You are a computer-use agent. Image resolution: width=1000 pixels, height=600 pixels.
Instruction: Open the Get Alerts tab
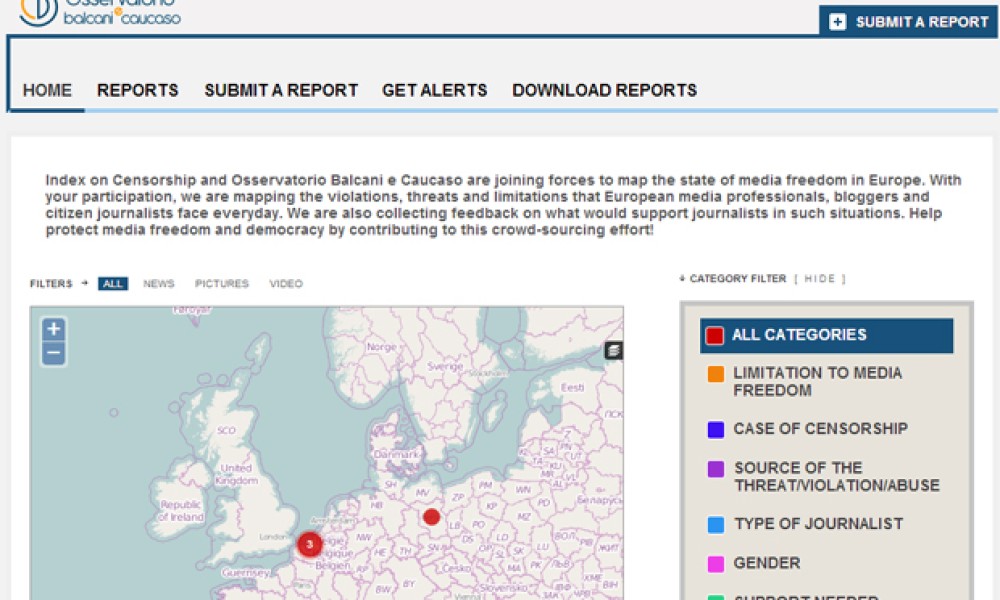coord(435,91)
